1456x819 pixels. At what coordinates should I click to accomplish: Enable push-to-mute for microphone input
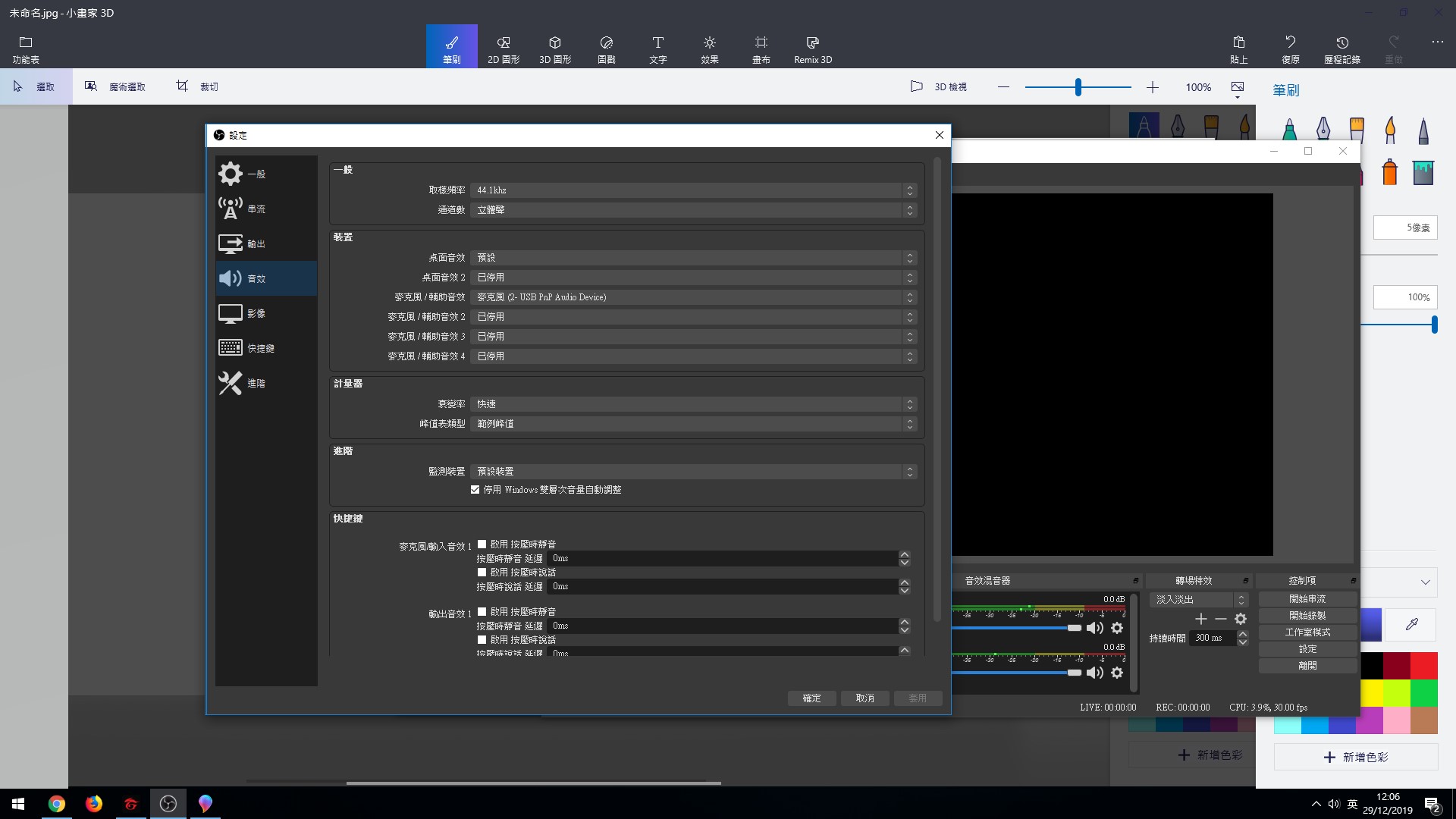click(x=482, y=544)
